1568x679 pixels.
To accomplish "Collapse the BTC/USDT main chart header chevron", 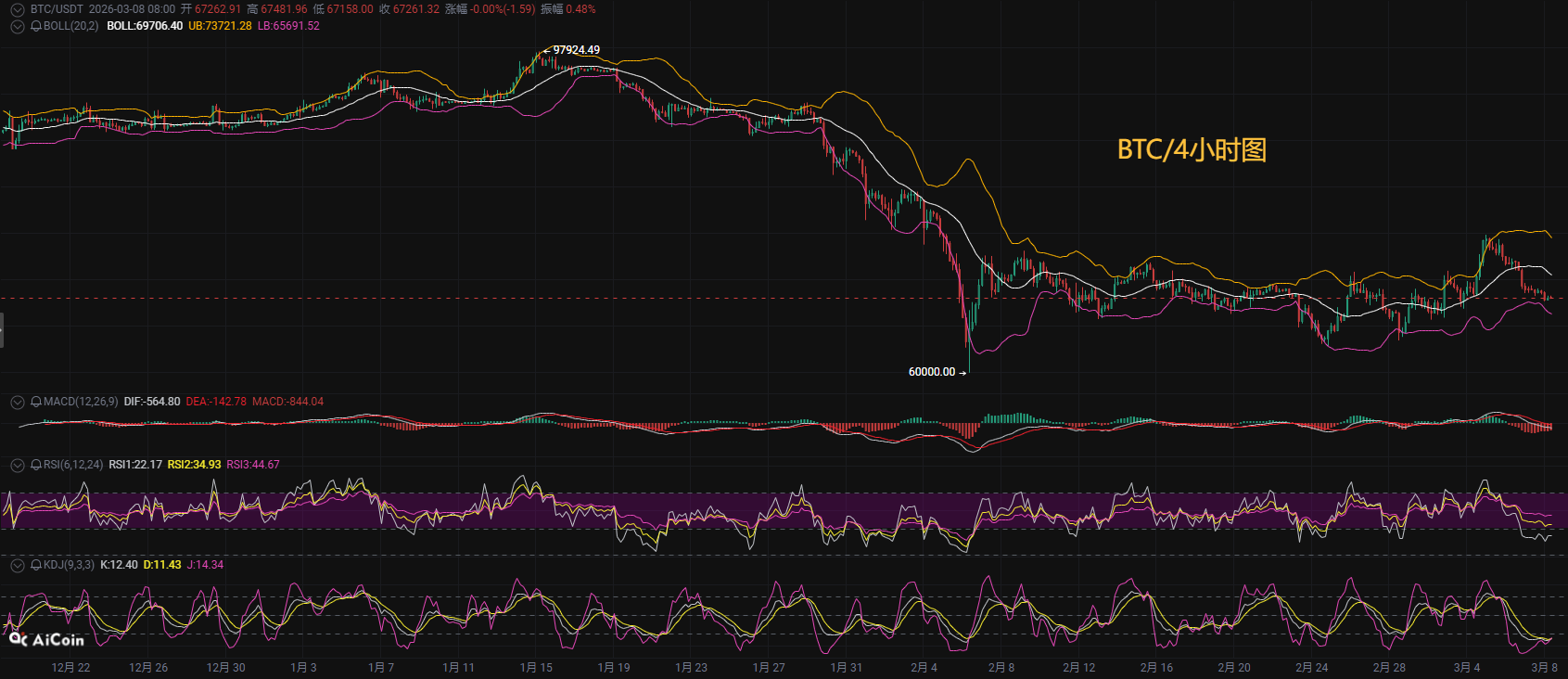I will (17, 9).
